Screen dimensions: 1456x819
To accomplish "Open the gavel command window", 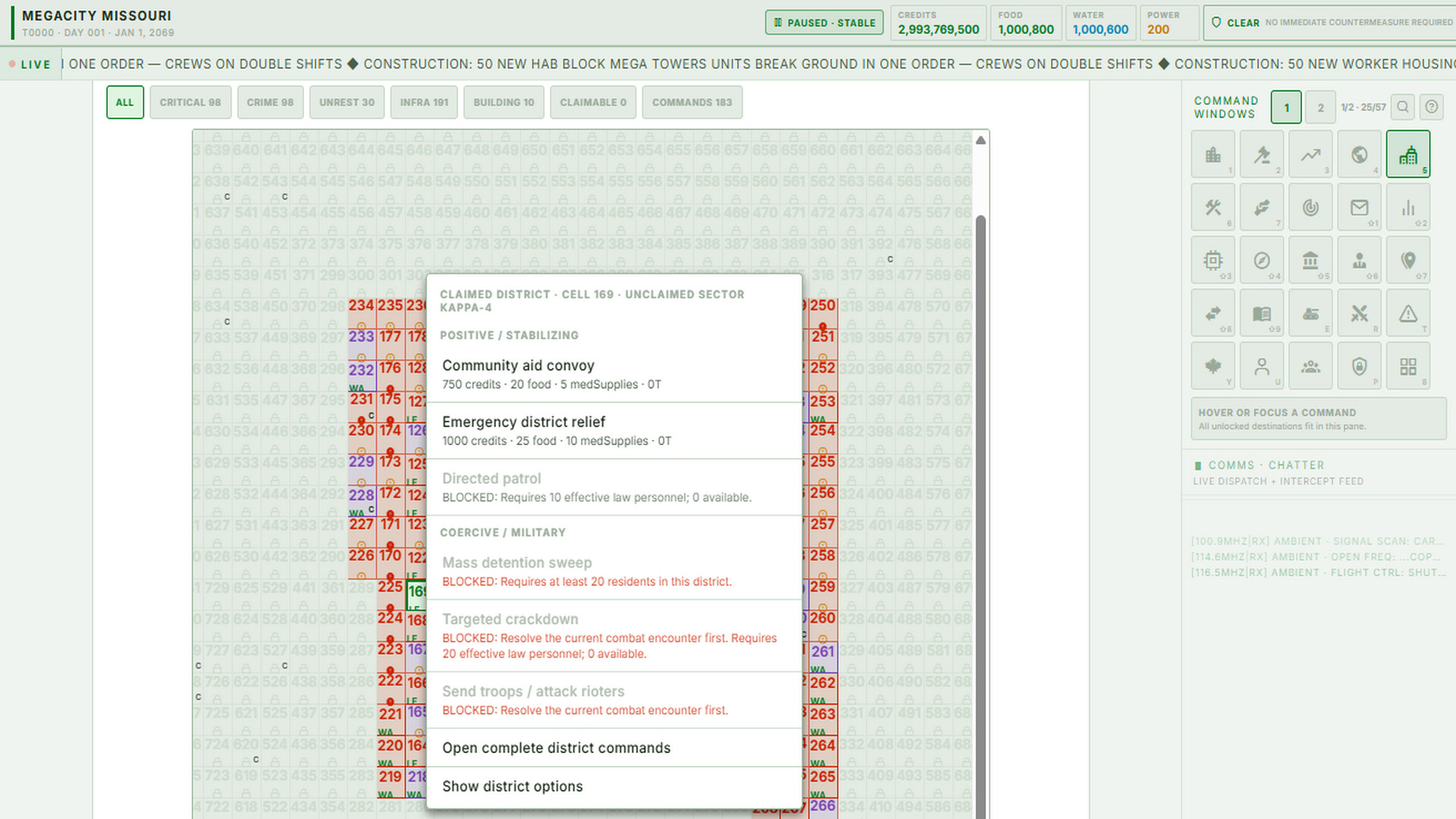I will 1262,154.
